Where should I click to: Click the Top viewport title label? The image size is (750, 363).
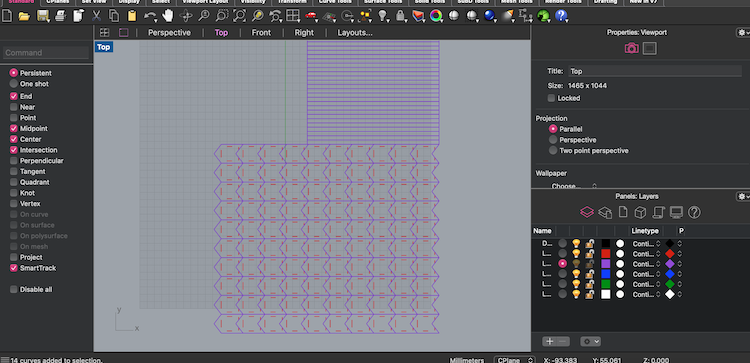[104, 47]
